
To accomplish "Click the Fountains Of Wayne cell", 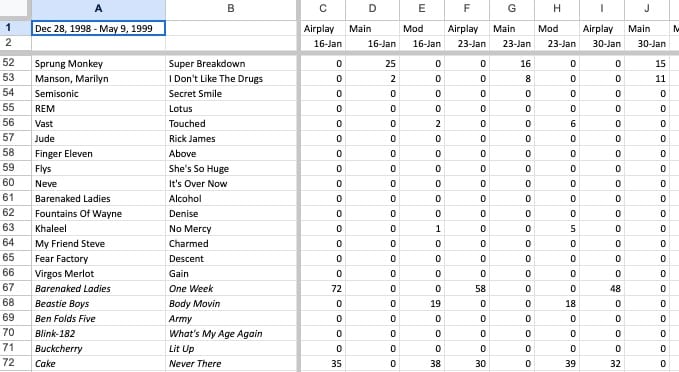I will (98, 213).
